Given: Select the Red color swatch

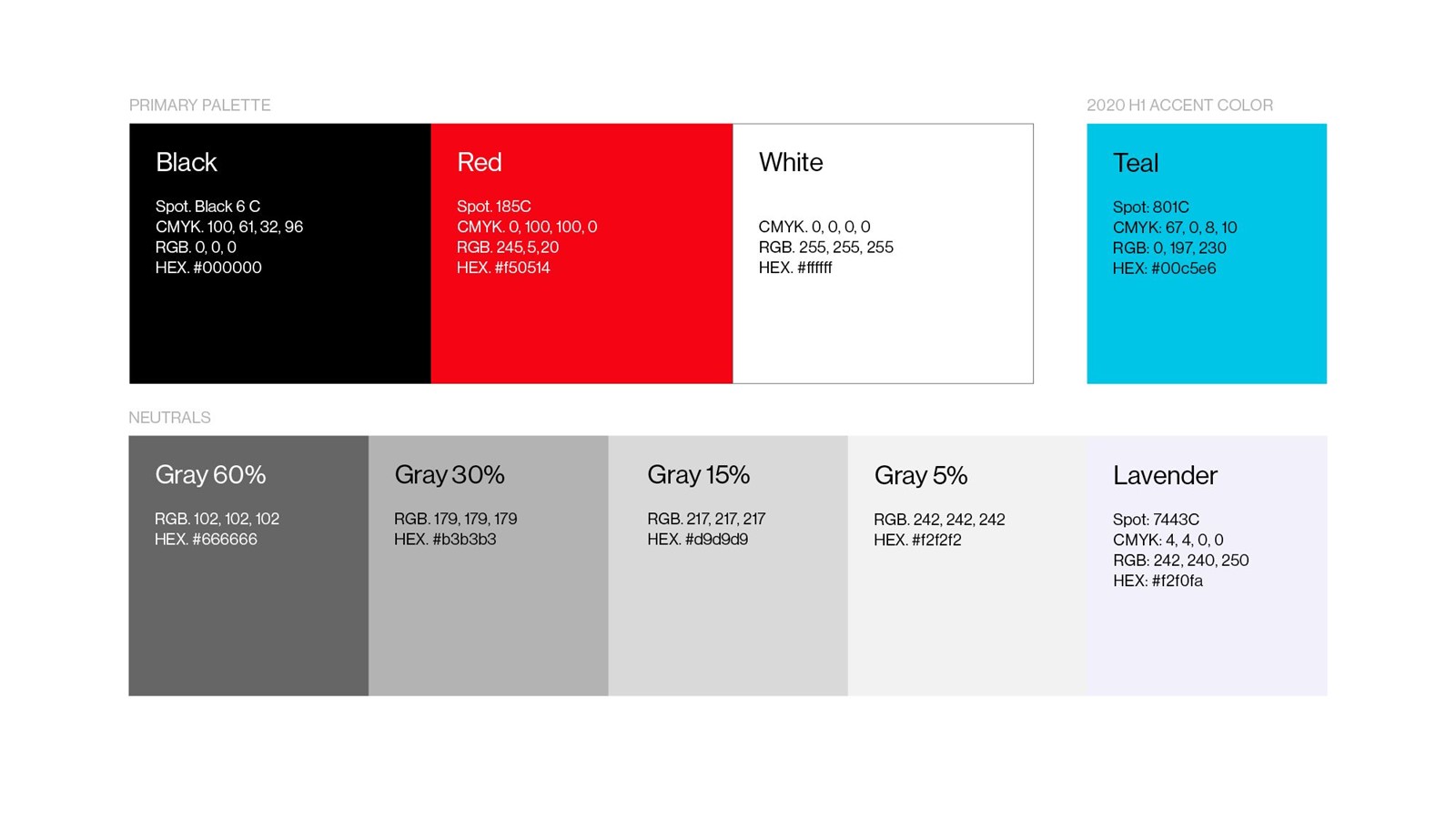Looking at the screenshot, I should (x=581, y=253).
